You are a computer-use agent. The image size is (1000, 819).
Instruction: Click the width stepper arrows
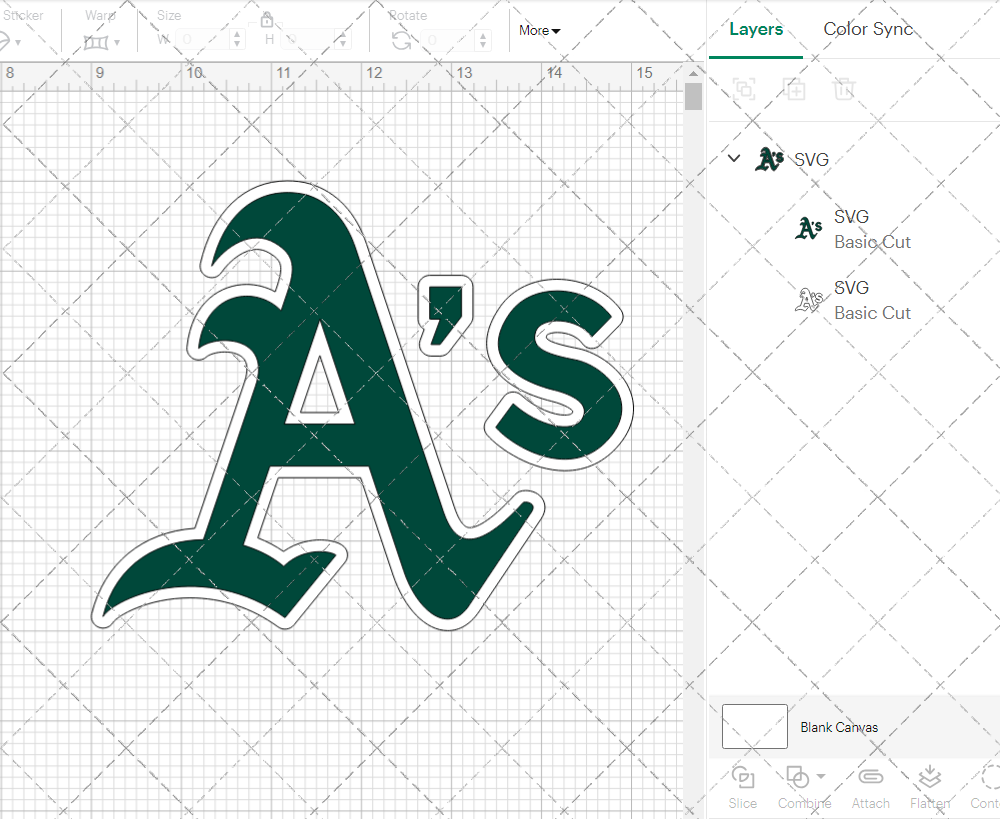point(237,40)
